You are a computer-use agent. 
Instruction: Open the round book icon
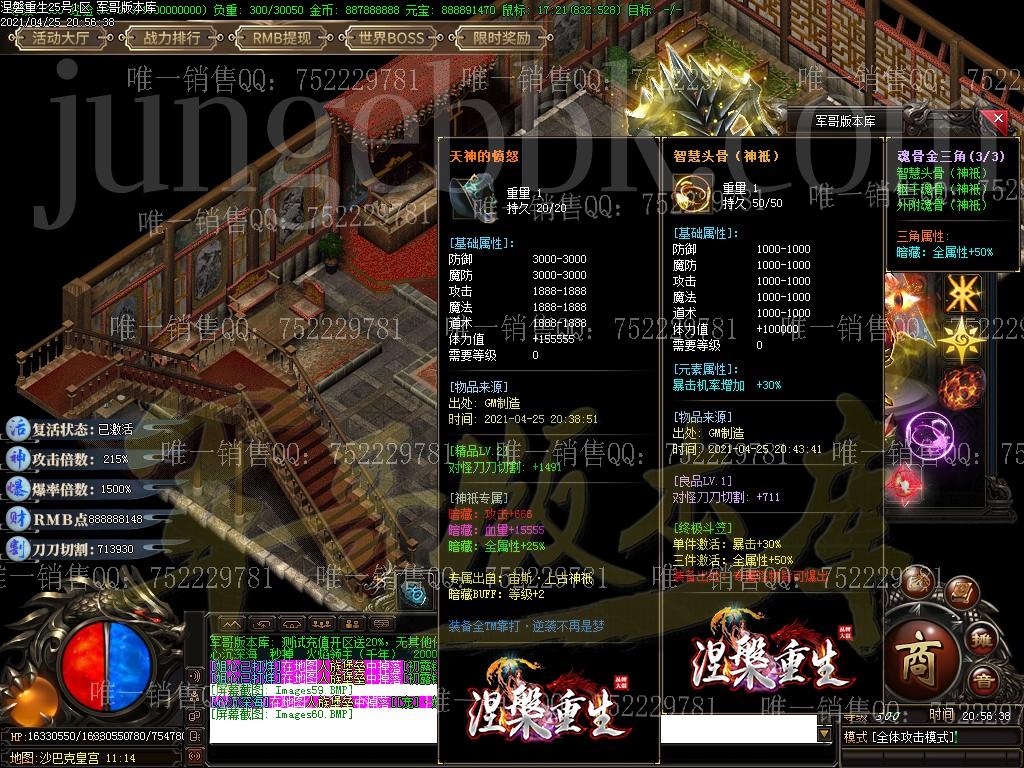(961, 589)
